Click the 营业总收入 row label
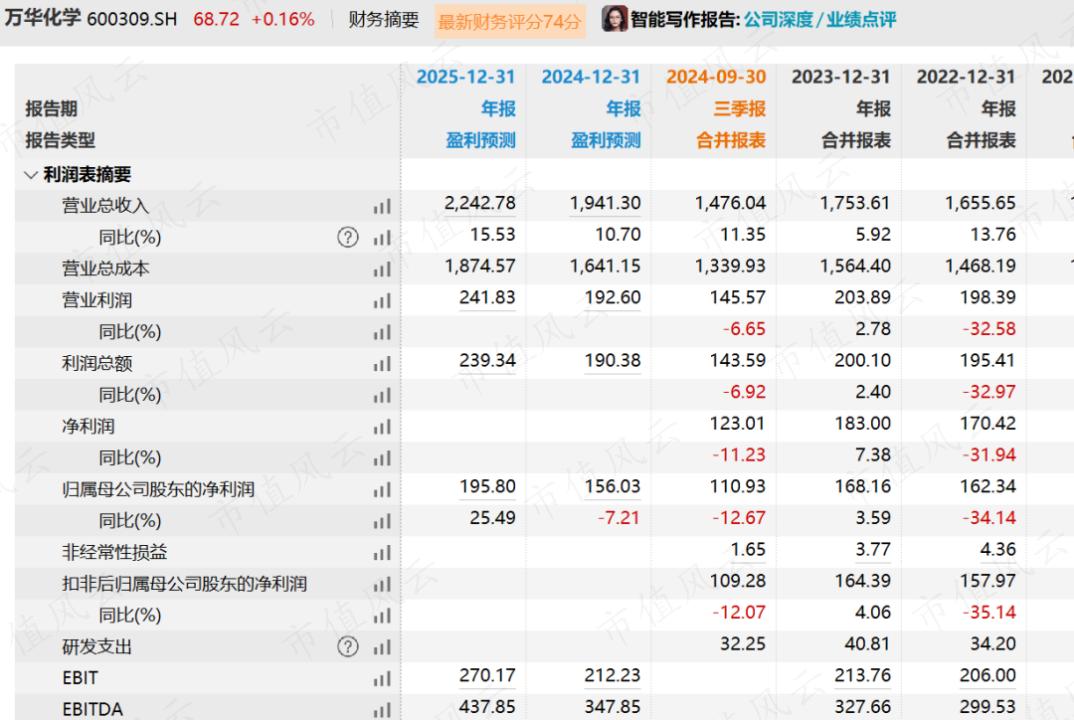This screenshot has width=1074, height=720. 105,206
